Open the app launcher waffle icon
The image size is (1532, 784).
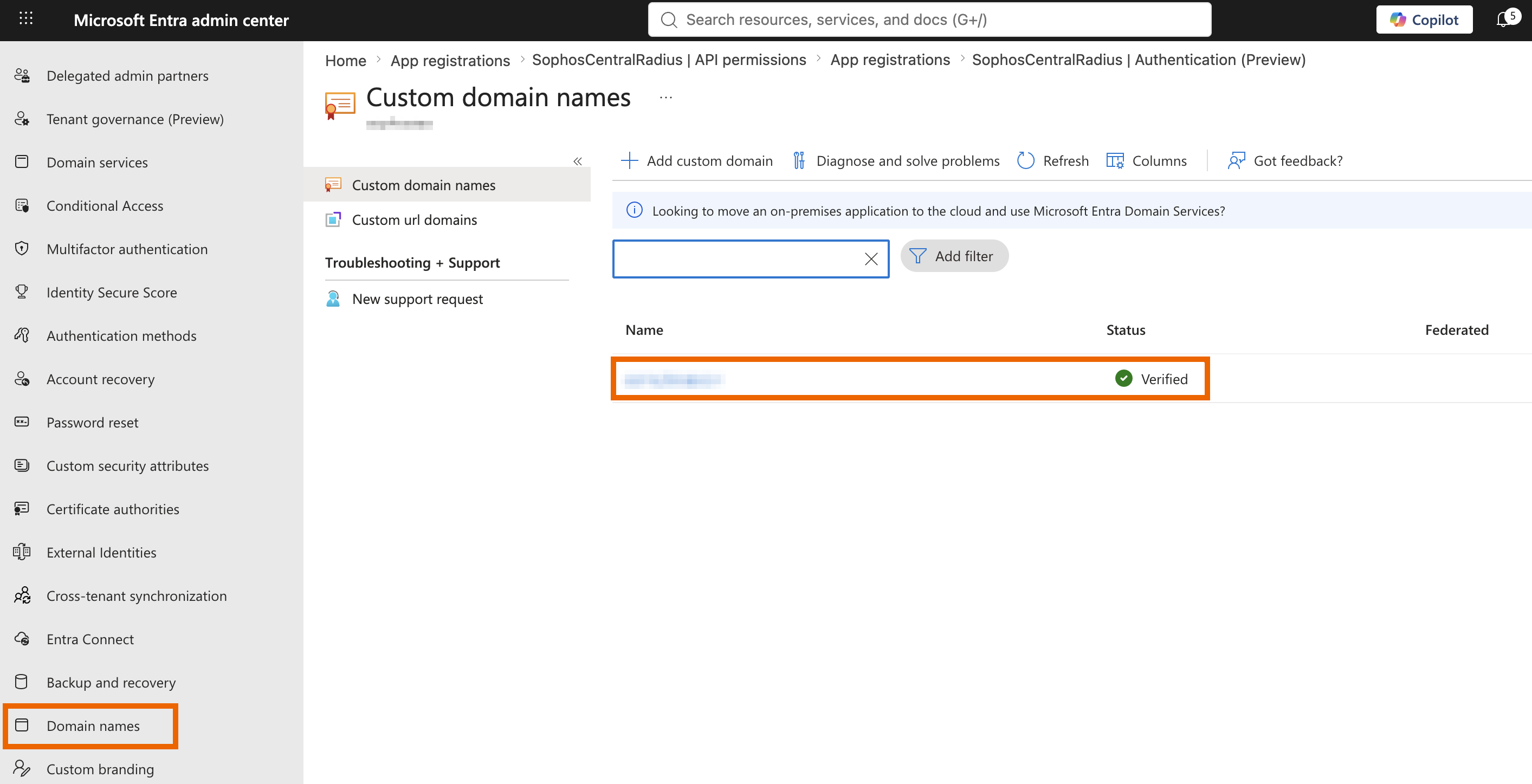(25, 19)
